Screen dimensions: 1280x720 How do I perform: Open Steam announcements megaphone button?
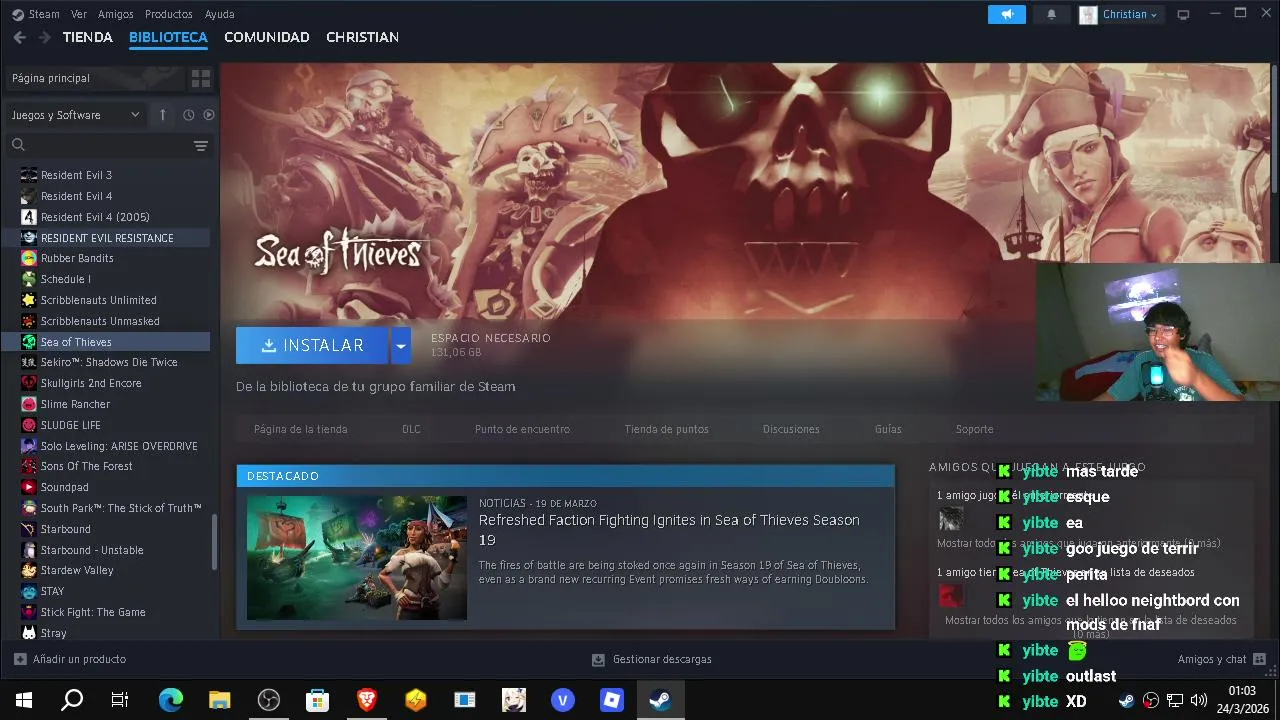click(x=1007, y=14)
